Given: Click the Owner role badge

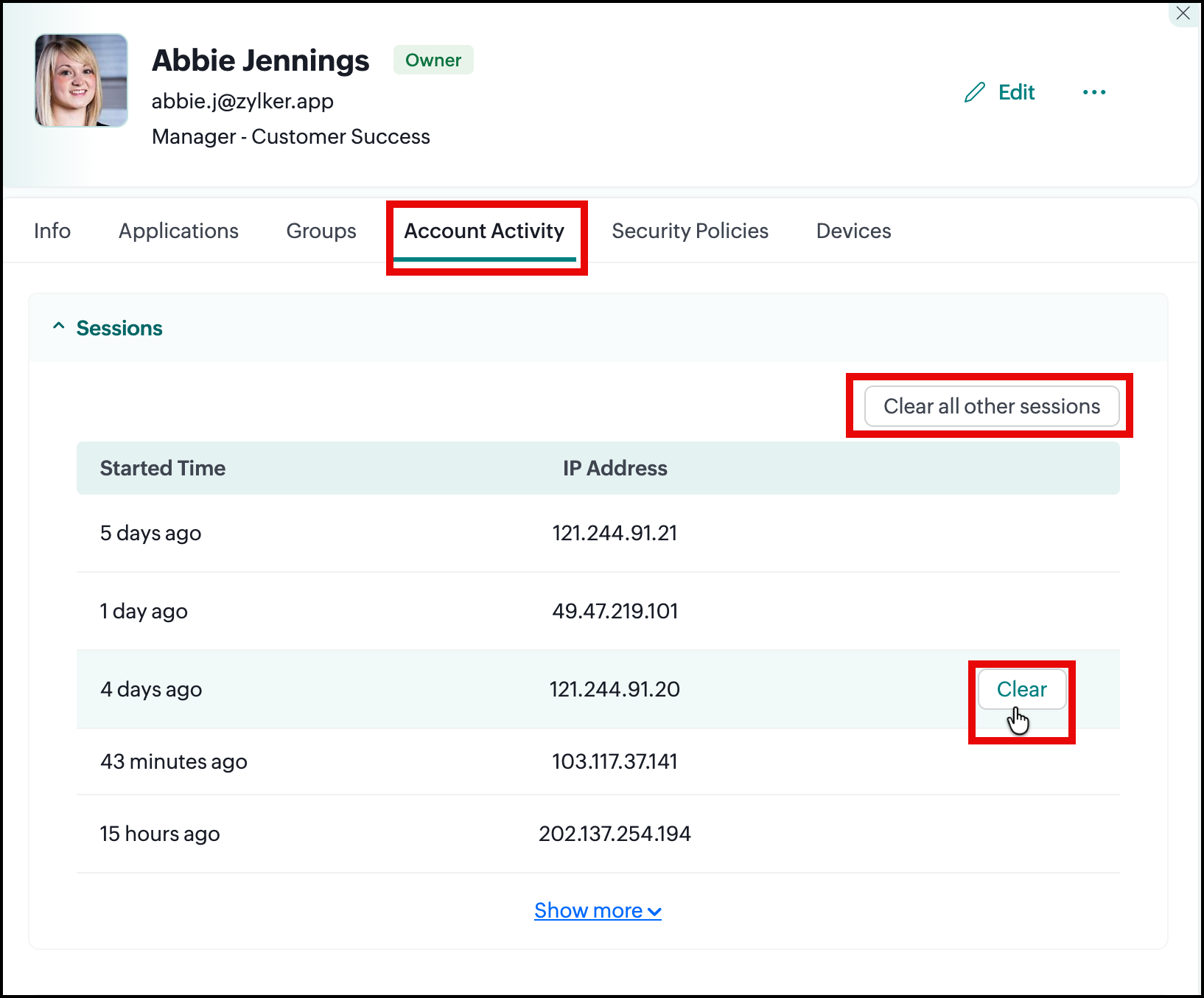Looking at the screenshot, I should pyautogui.click(x=433, y=60).
